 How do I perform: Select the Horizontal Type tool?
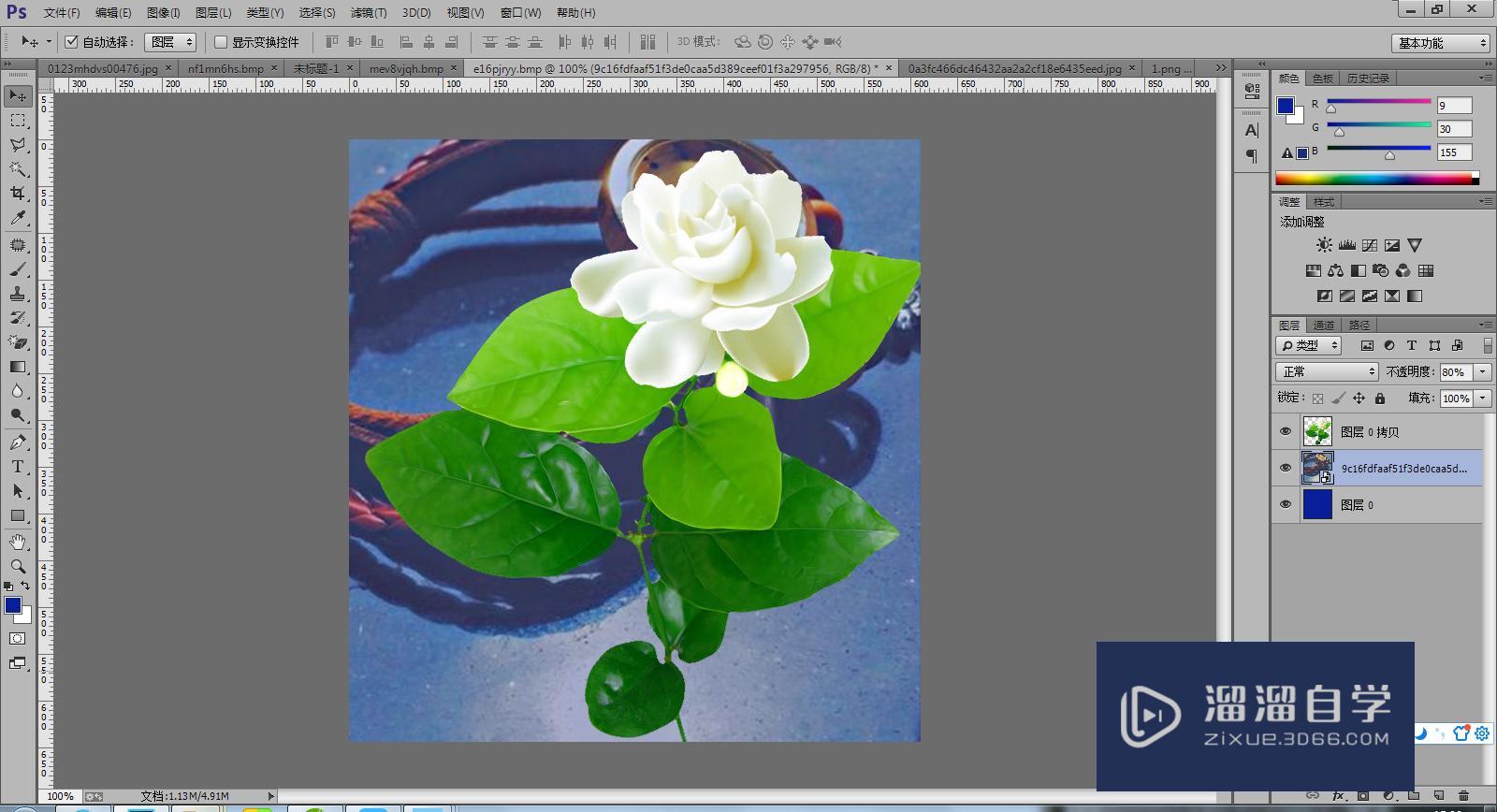pos(18,467)
